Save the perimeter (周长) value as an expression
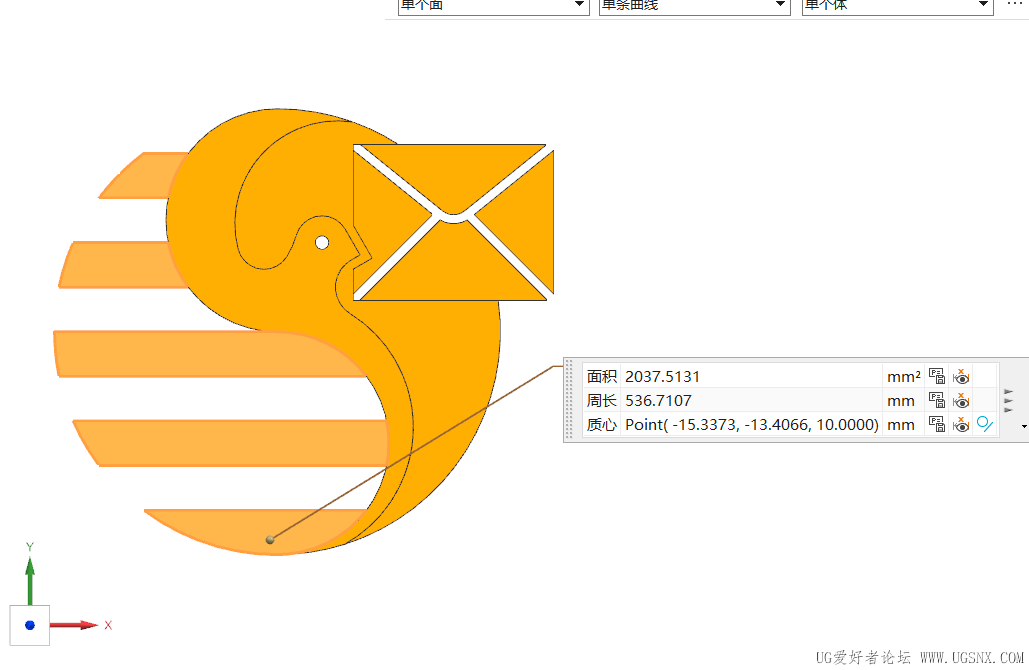1029x670 pixels. click(936, 400)
